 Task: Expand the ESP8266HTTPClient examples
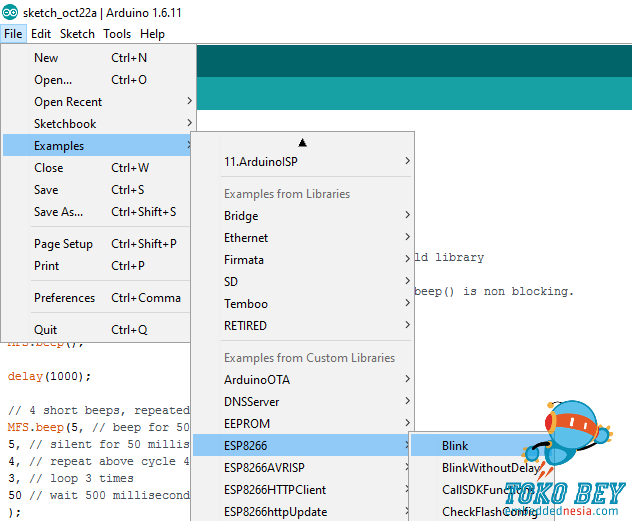pos(301,490)
